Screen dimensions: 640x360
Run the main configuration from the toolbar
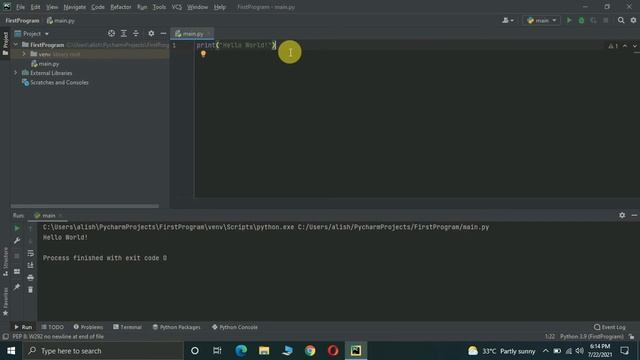(569, 20)
